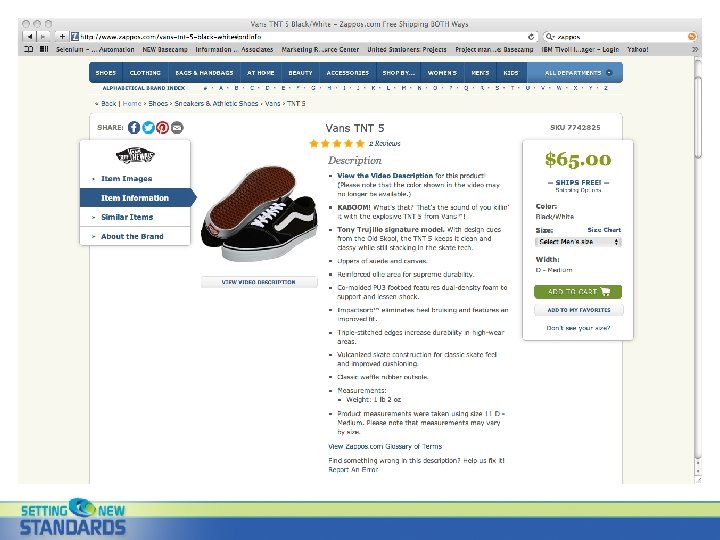Image resolution: width=720 pixels, height=540 pixels.
Task: Click the Vans TNT 5 shoe image
Action: point(259,214)
